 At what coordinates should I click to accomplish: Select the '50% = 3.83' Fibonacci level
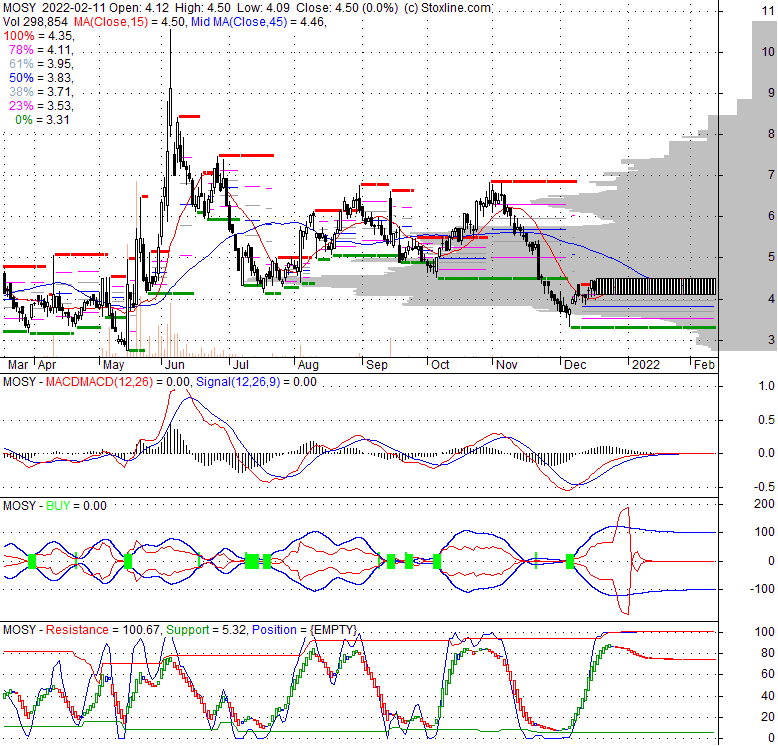click(x=41, y=77)
